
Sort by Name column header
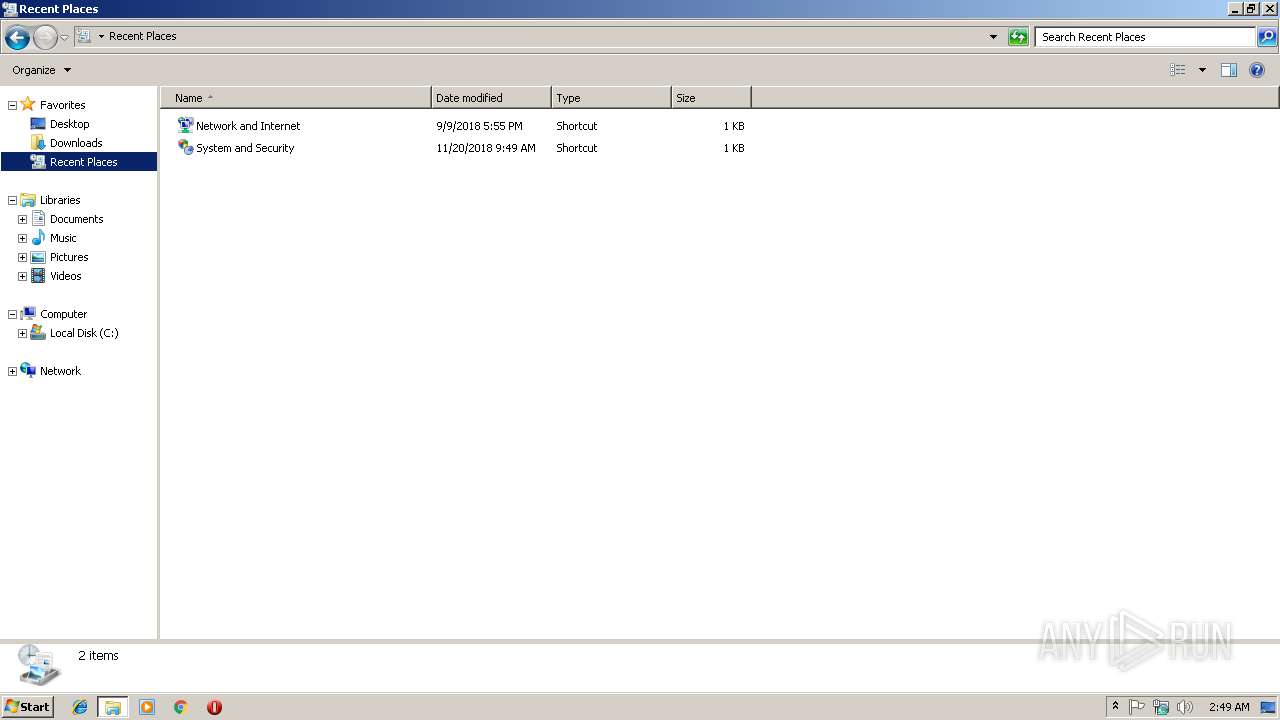(296, 98)
